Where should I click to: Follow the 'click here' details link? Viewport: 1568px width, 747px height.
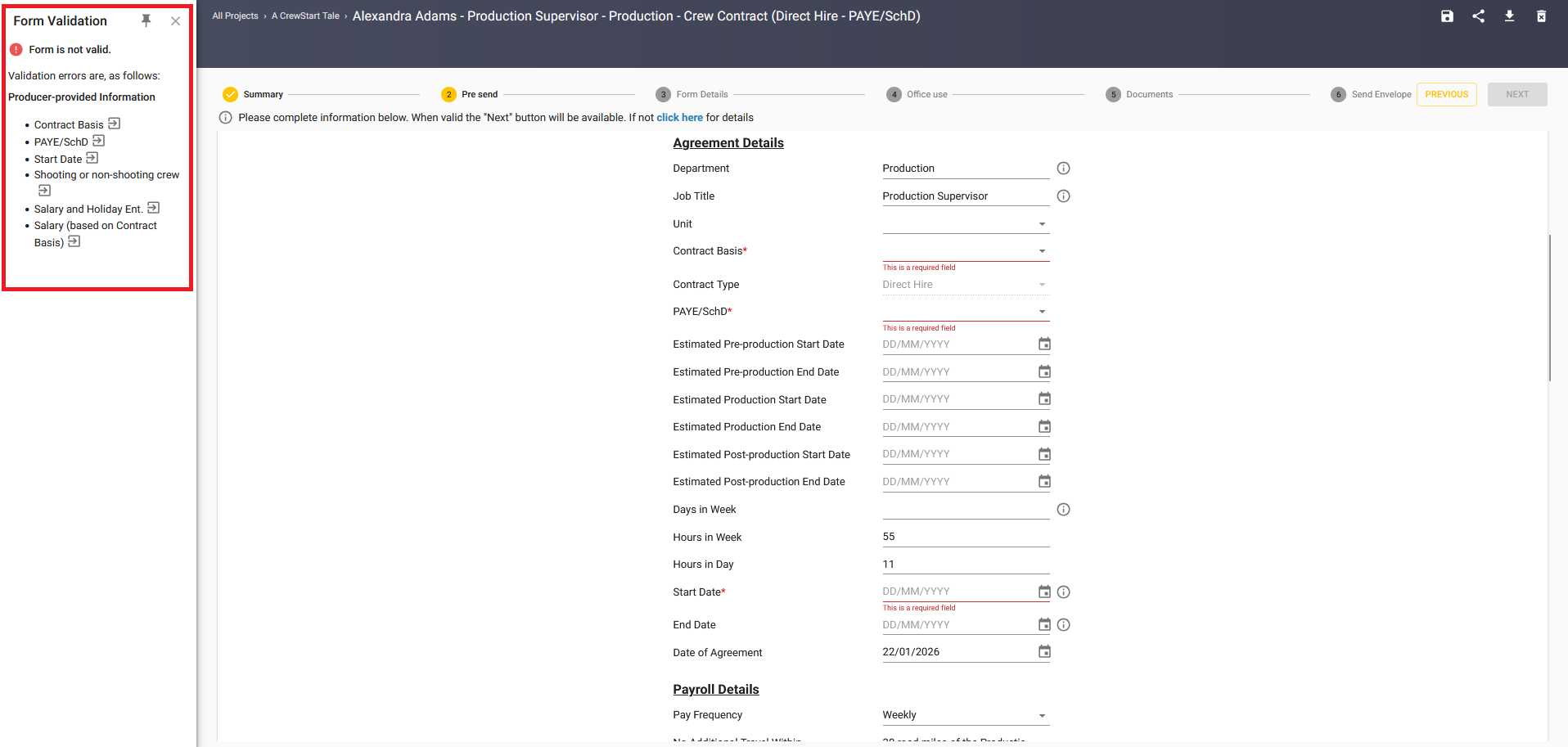click(679, 118)
